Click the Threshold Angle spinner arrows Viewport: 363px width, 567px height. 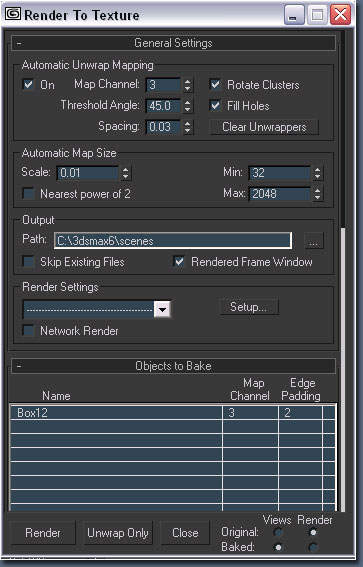pyautogui.click(x=187, y=106)
